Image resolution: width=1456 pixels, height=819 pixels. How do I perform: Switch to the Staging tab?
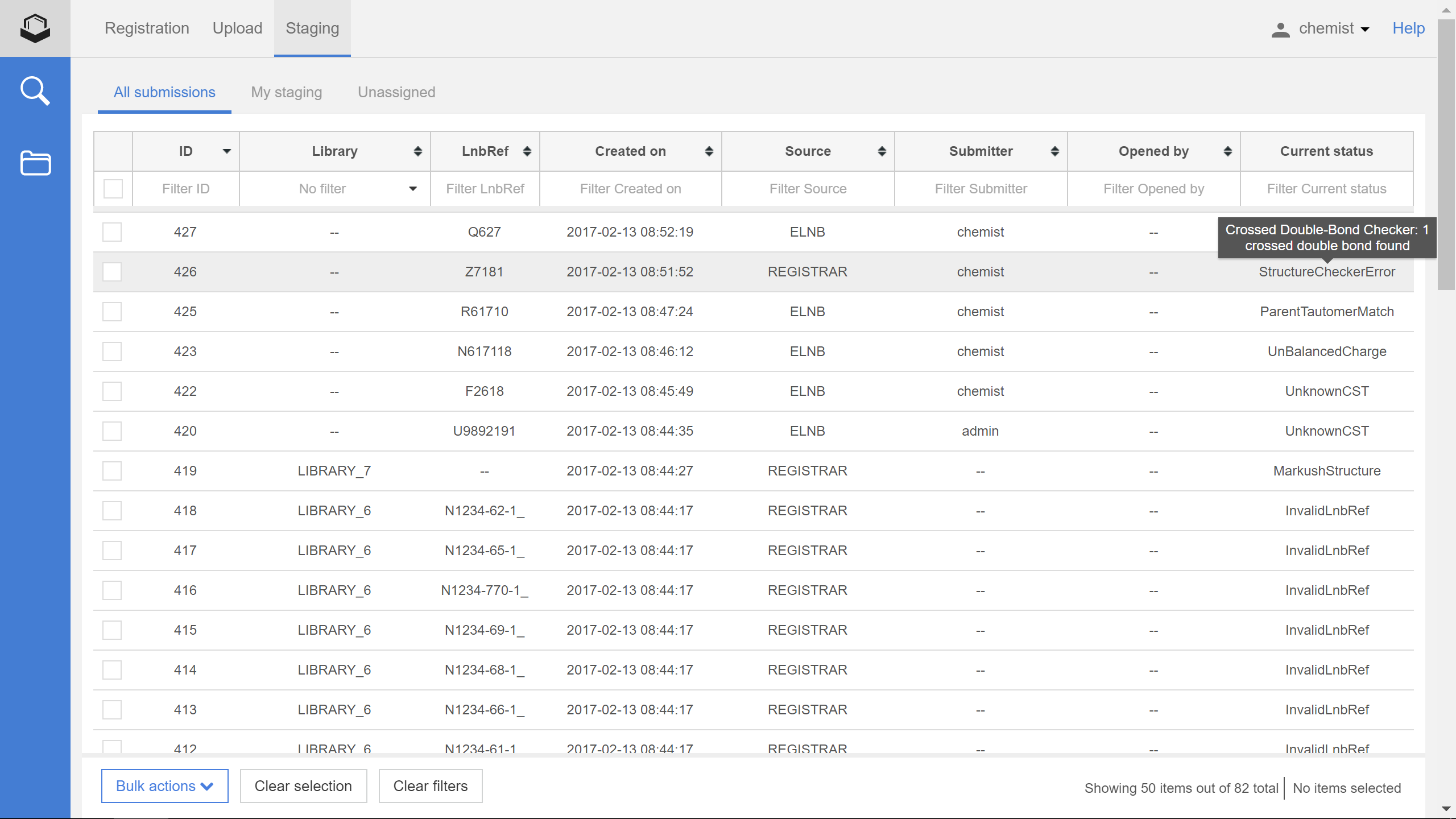(312, 28)
